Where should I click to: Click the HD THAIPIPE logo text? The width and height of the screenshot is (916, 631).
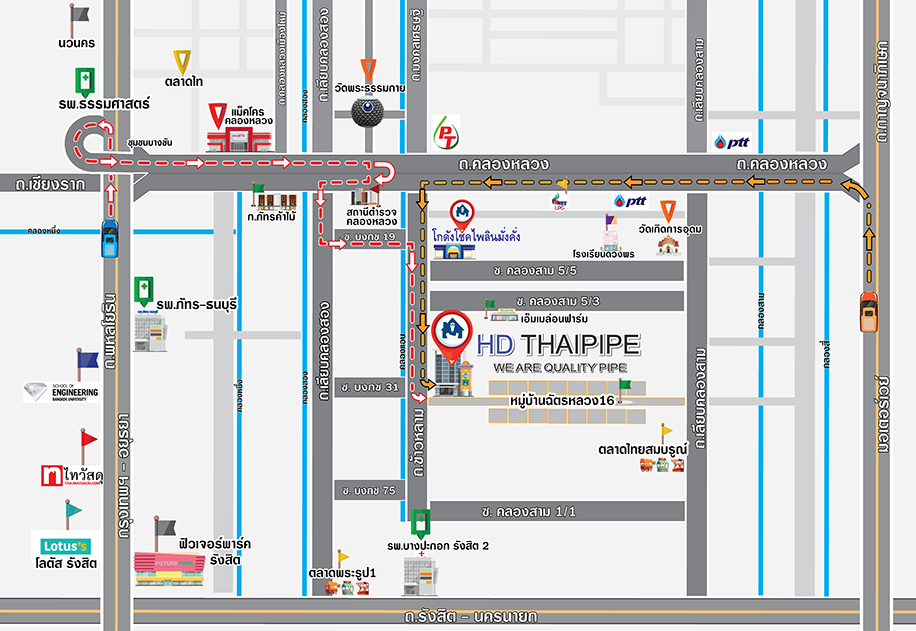pyautogui.click(x=558, y=345)
